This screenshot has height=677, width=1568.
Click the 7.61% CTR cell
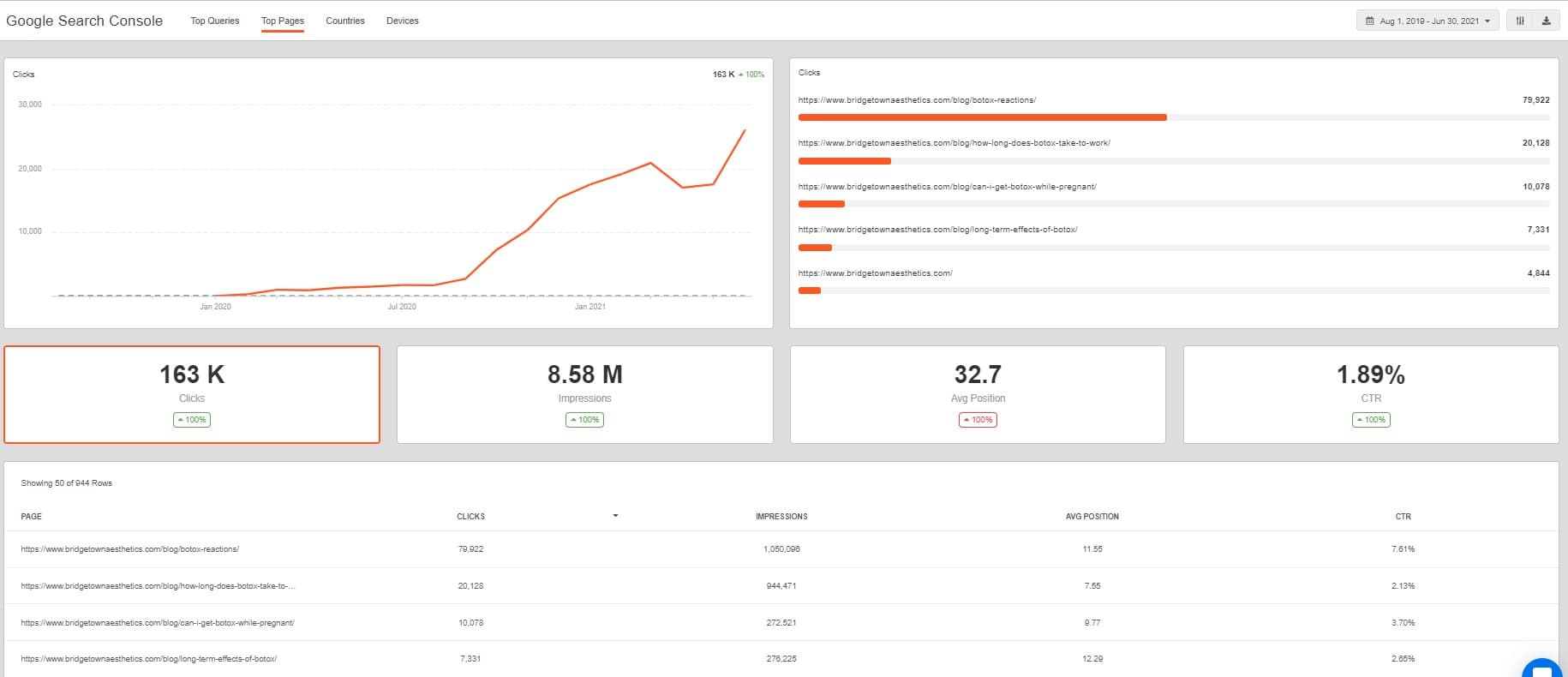pos(1403,549)
